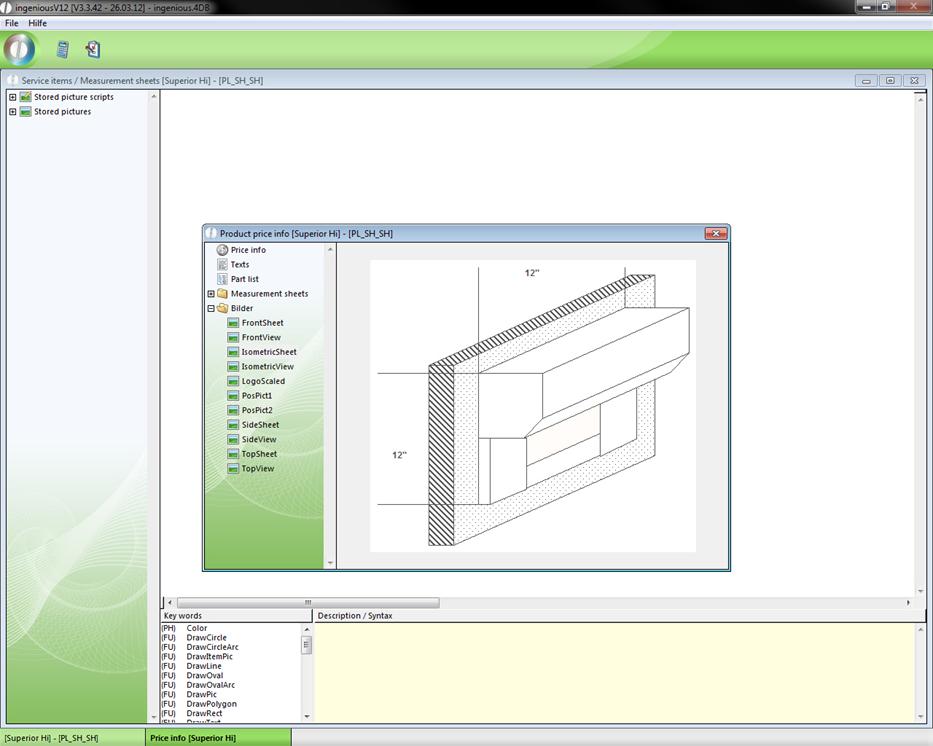The width and height of the screenshot is (933, 746).
Task: Click the ingenious round logo button
Action: click(x=19, y=49)
